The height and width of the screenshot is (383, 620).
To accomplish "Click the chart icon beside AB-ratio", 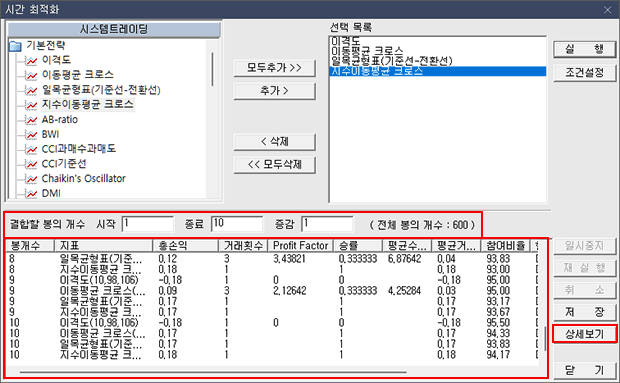I will coord(31,120).
